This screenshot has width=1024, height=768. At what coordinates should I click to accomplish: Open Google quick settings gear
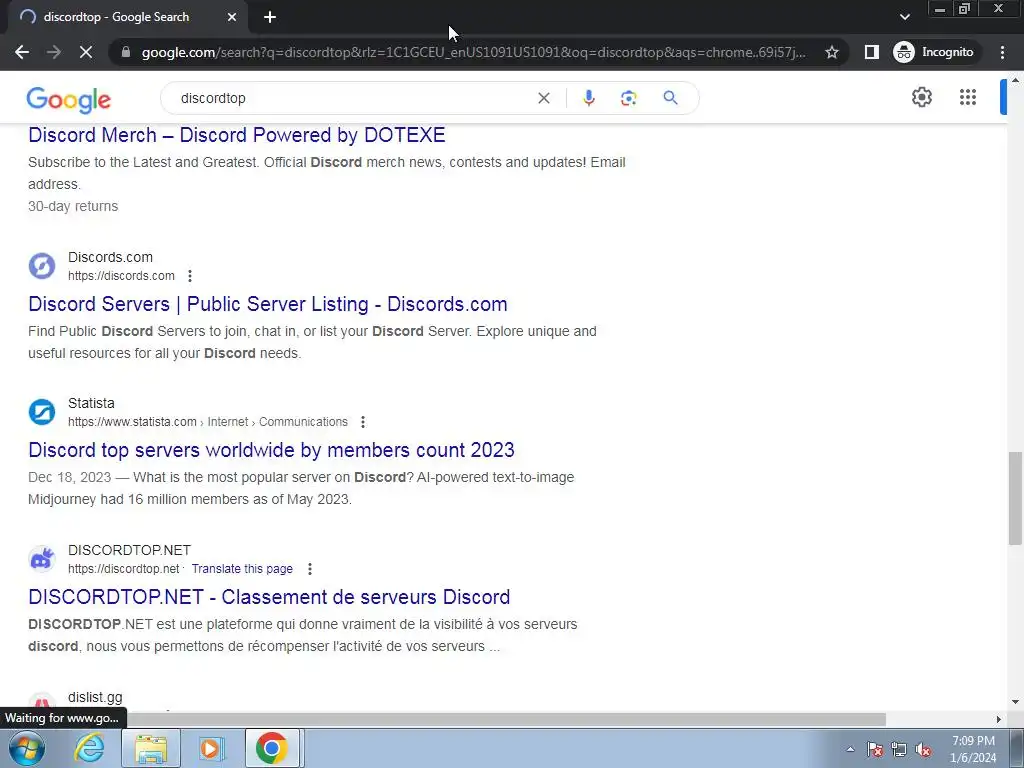(x=921, y=97)
